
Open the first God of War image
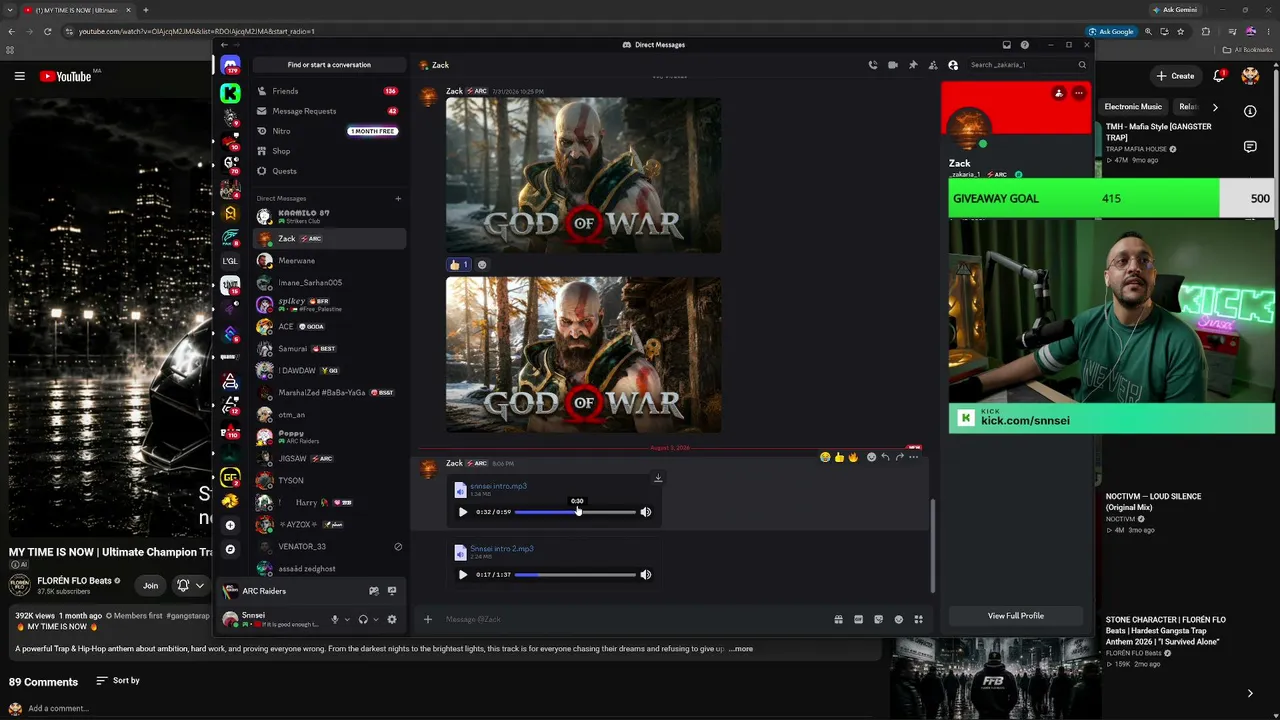point(583,175)
